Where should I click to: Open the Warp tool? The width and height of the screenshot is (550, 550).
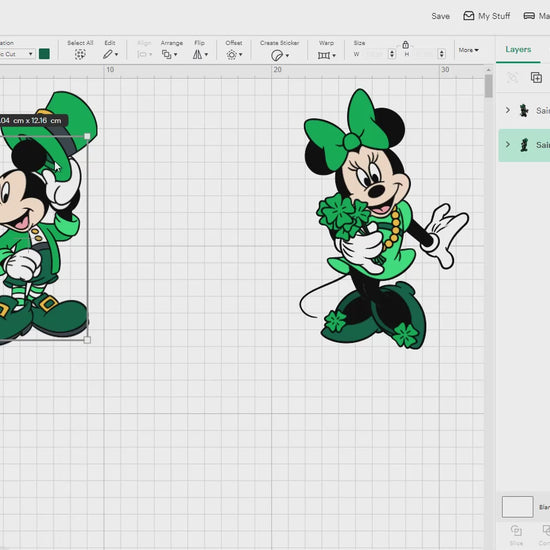click(x=324, y=55)
